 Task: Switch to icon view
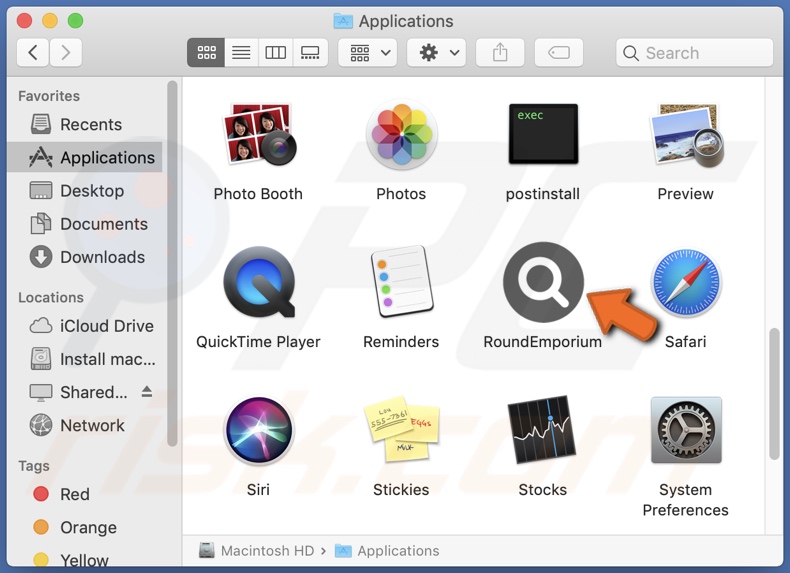[206, 52]
